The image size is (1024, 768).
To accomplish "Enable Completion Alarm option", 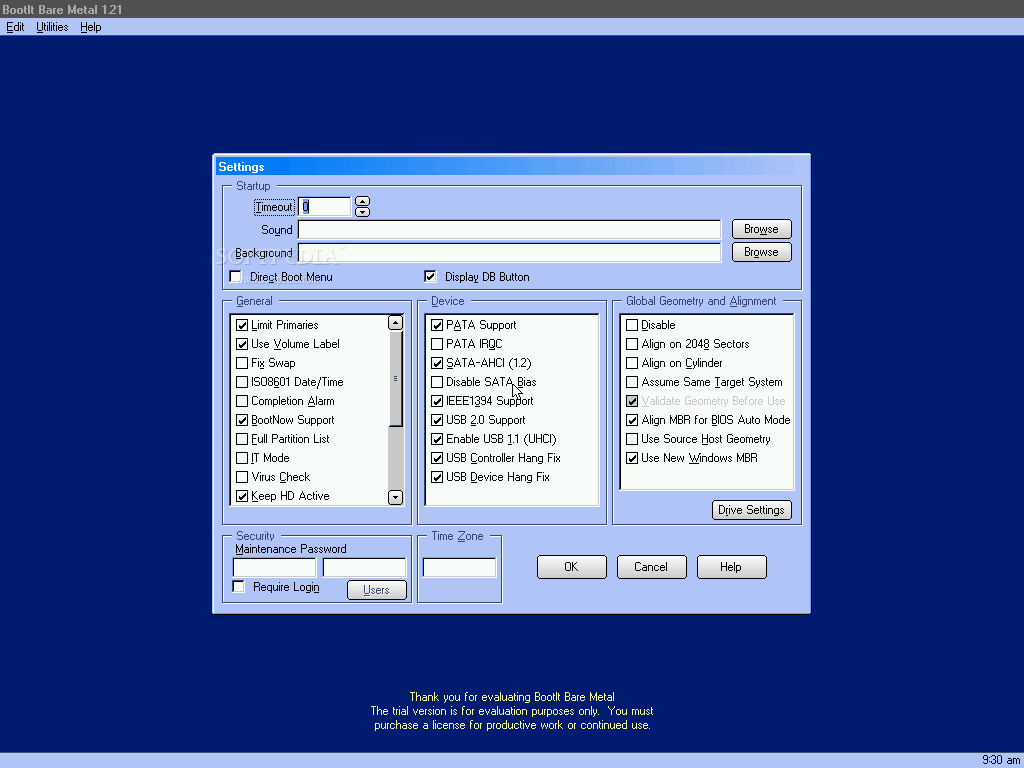I will [x=242, y=401].
